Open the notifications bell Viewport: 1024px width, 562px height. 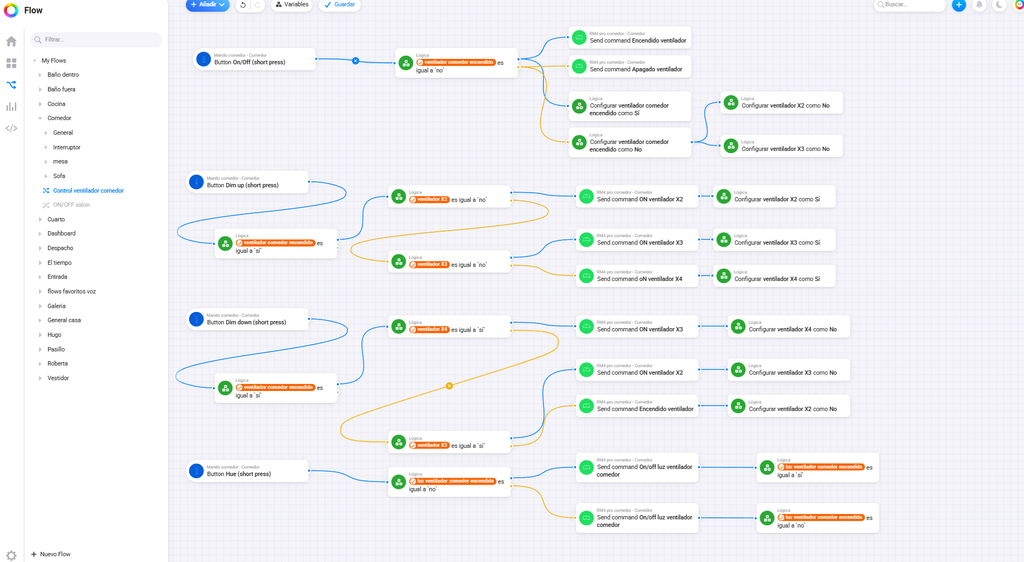pyautogui.click(x=979, y=5)
